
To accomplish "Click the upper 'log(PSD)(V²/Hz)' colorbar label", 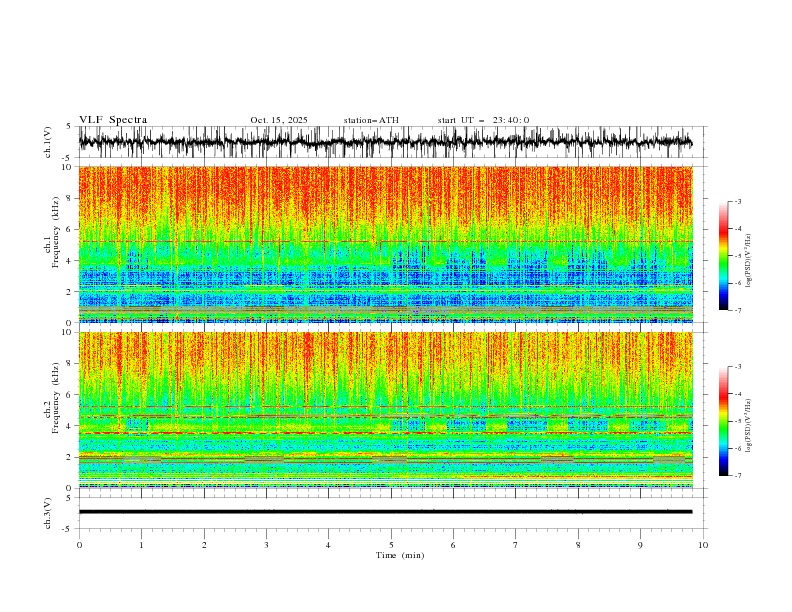I will click(x=748, y=261).
